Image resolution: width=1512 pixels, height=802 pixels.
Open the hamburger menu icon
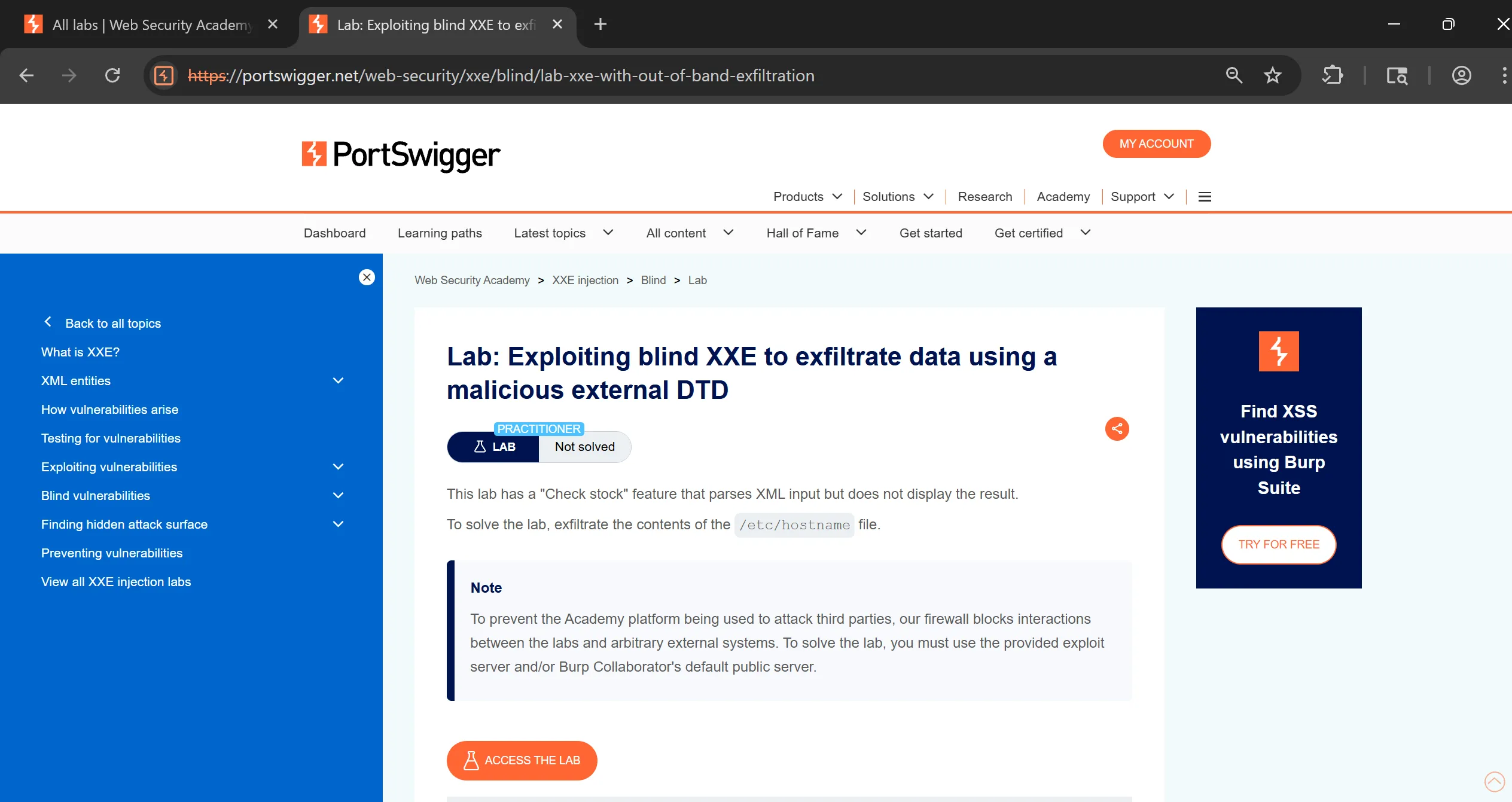tap(1205, 197)
